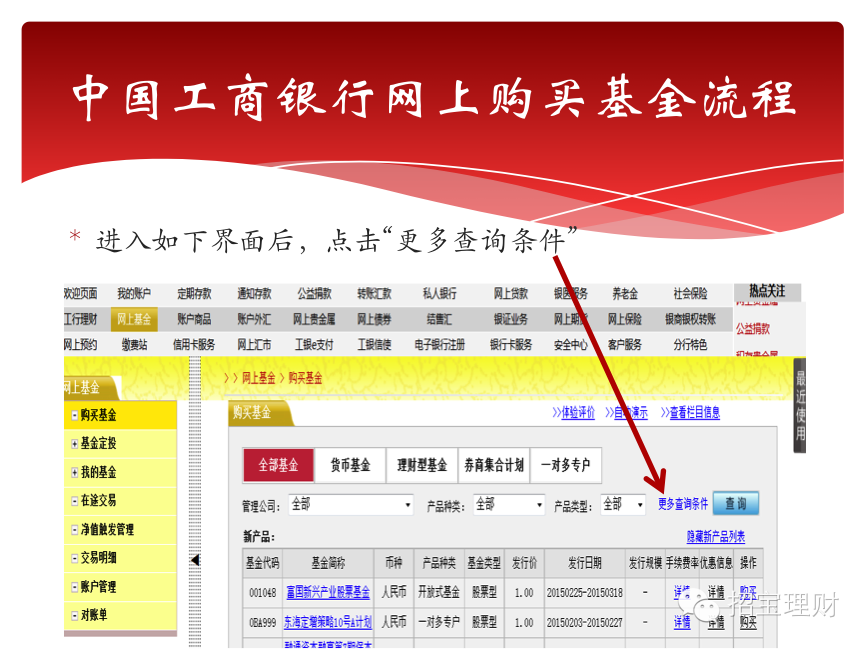Open the 网上贵金属 menu item

point(314,319)
